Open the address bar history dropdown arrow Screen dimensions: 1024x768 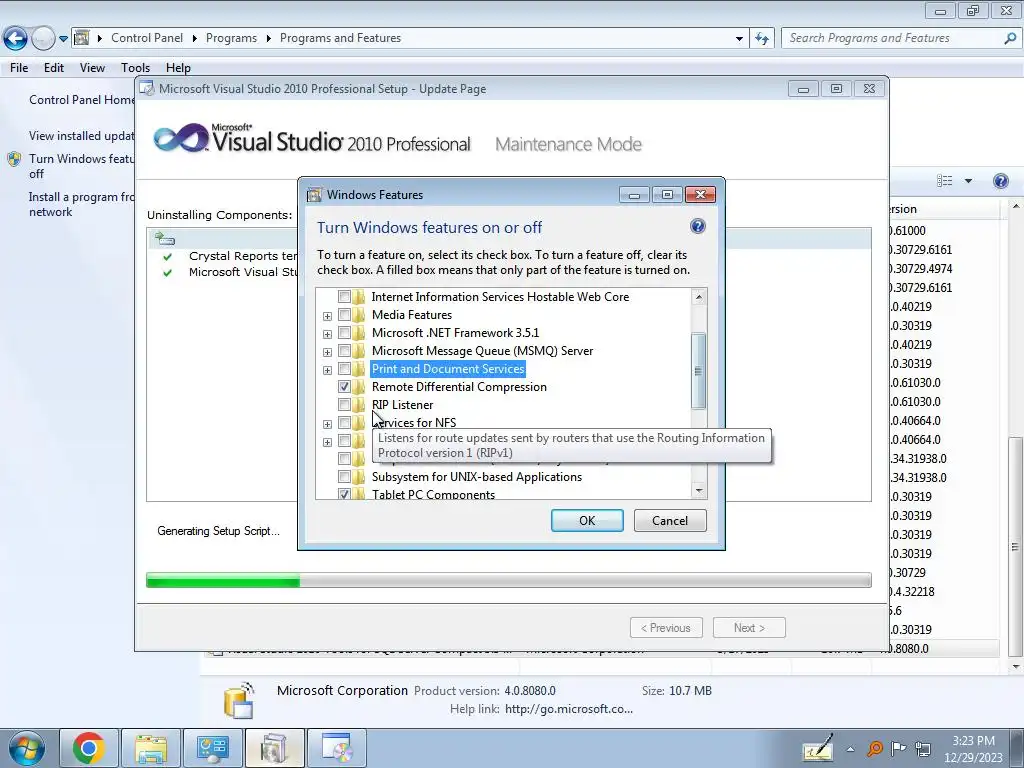click(739, 39)
